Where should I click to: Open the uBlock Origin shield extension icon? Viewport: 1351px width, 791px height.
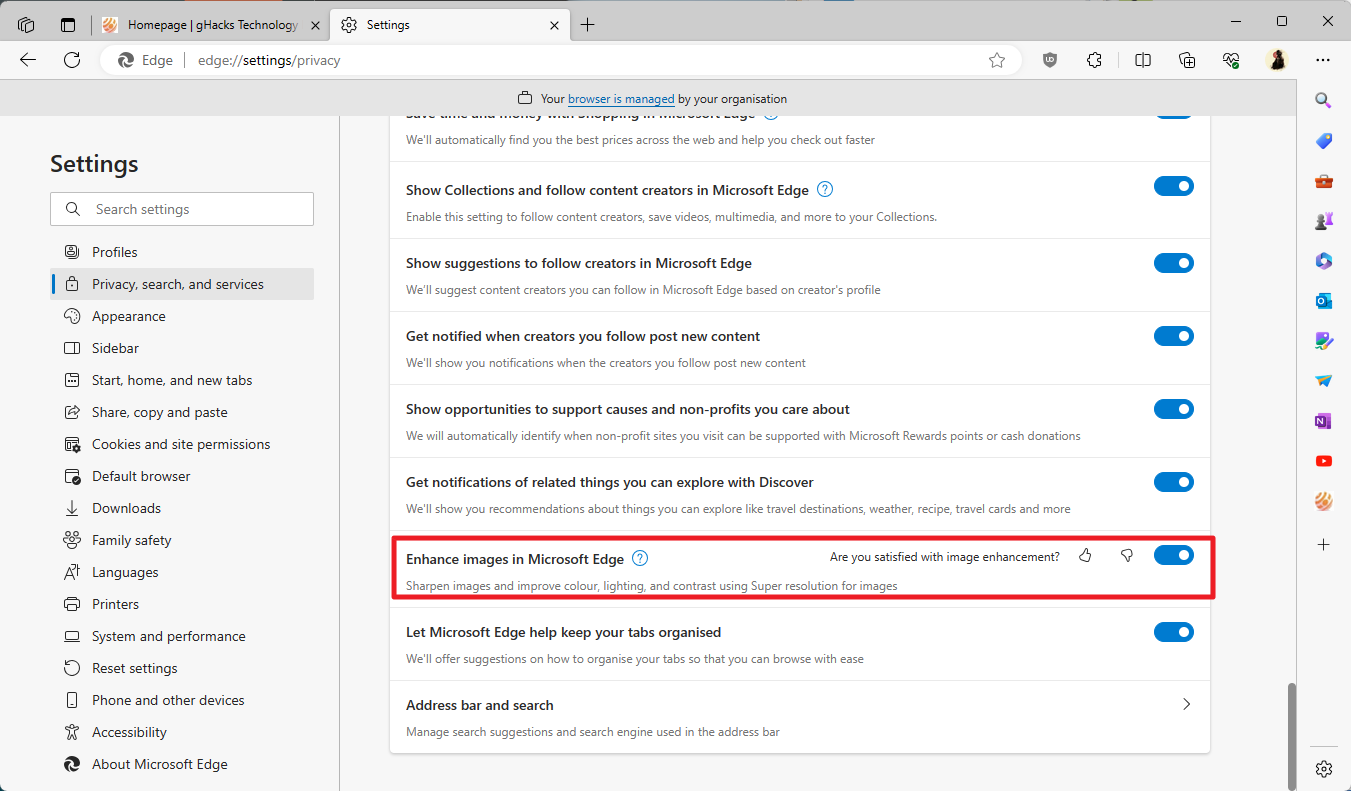1050,60
